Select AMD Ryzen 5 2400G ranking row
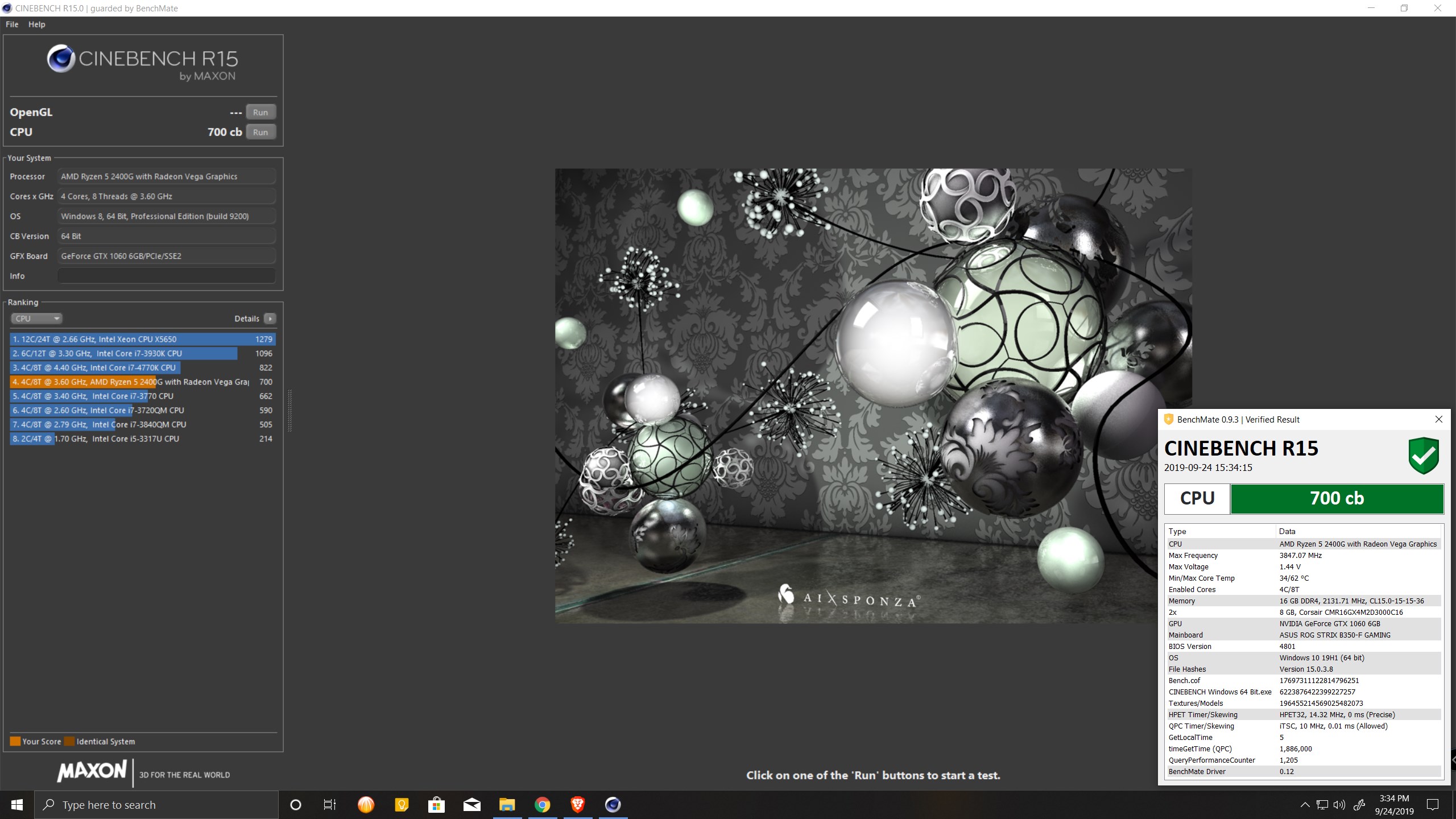Viewport: 1456px width, 819px height. pyautogui.click(x=143, y=382)
